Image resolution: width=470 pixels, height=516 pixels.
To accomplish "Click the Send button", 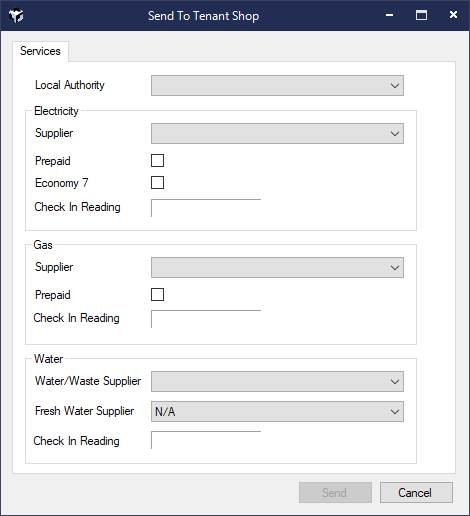I will [x=335, y=492].
